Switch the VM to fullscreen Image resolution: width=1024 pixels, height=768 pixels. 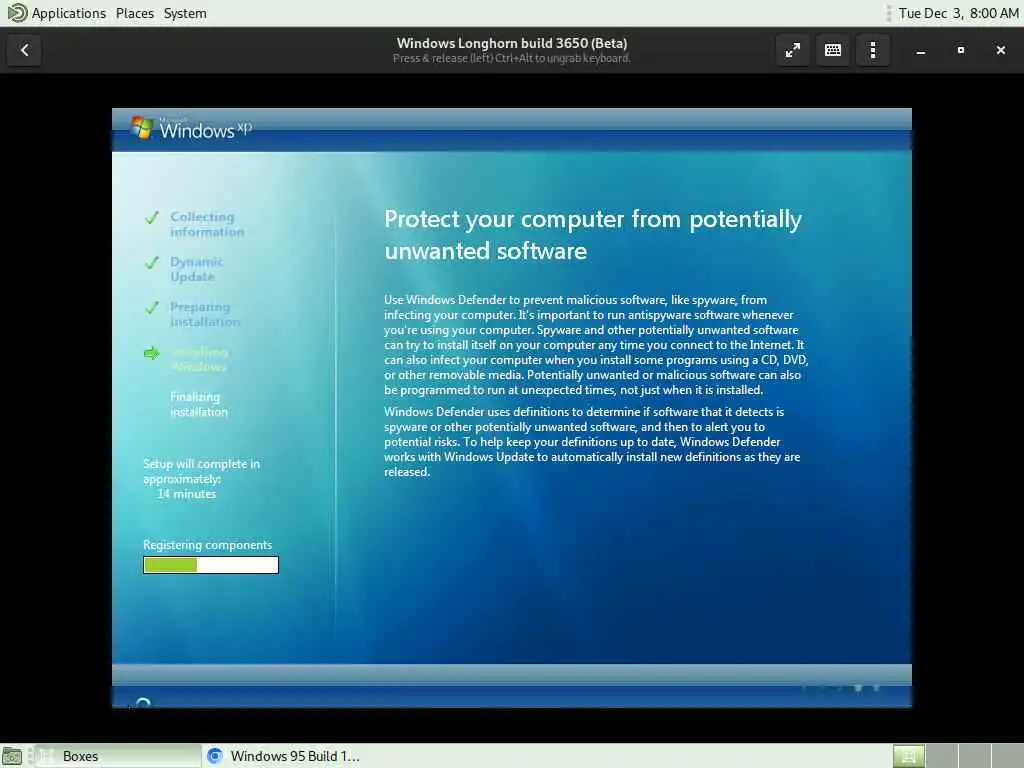[792, 50]
